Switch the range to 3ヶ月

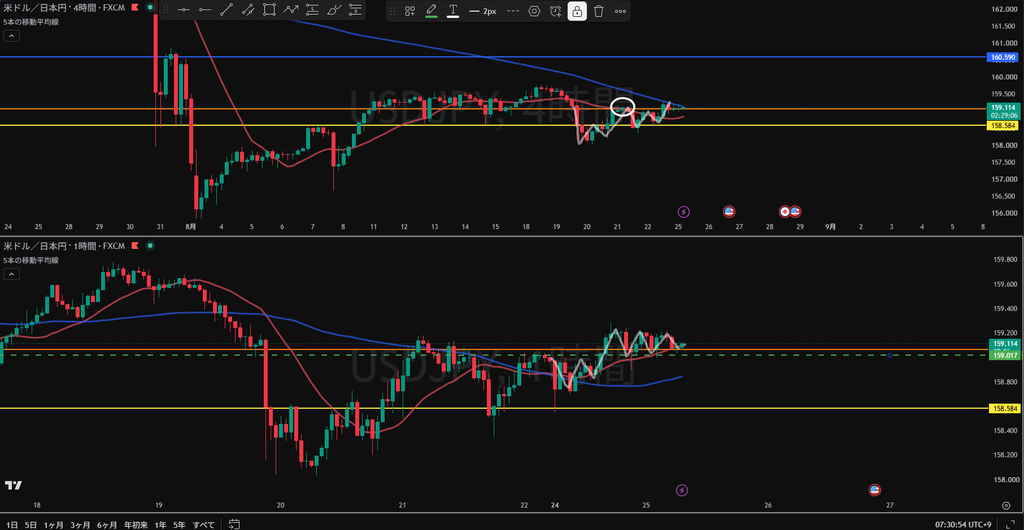[80, 523]
